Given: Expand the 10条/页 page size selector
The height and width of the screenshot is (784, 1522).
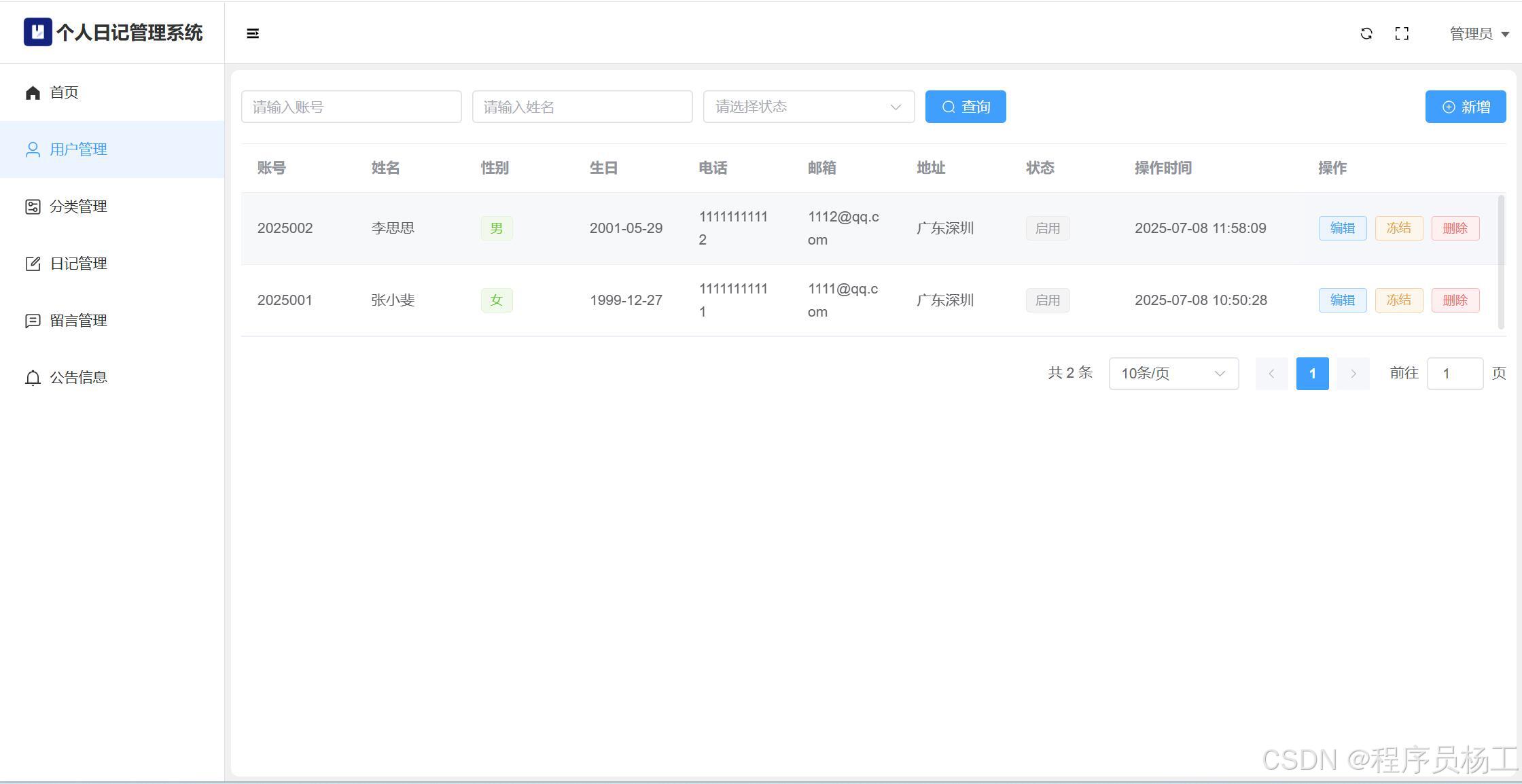Looking at the screenshot, I should 1173,374.
